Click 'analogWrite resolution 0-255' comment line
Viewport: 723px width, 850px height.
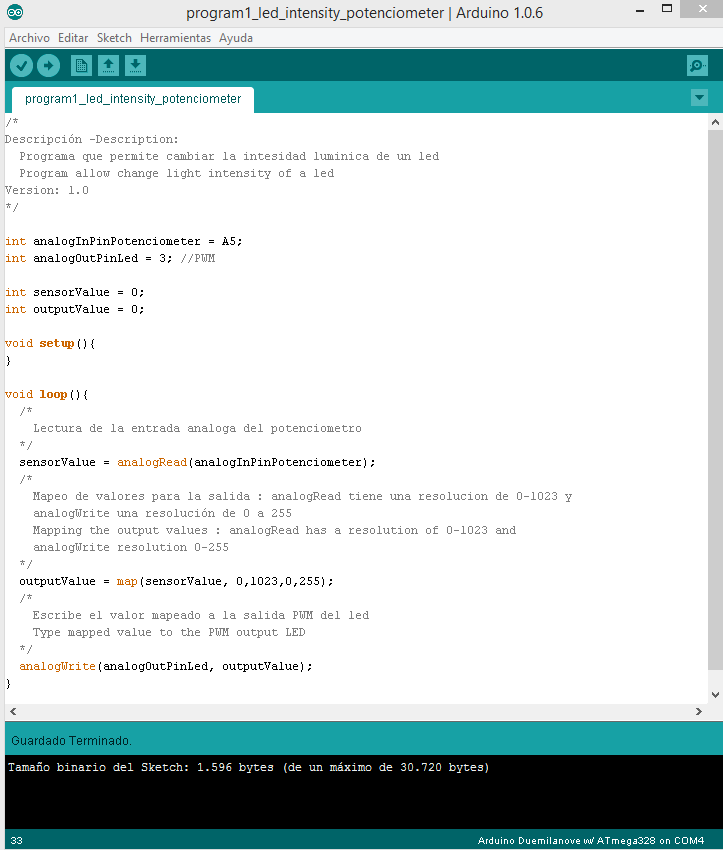click(x=131, y=548)
